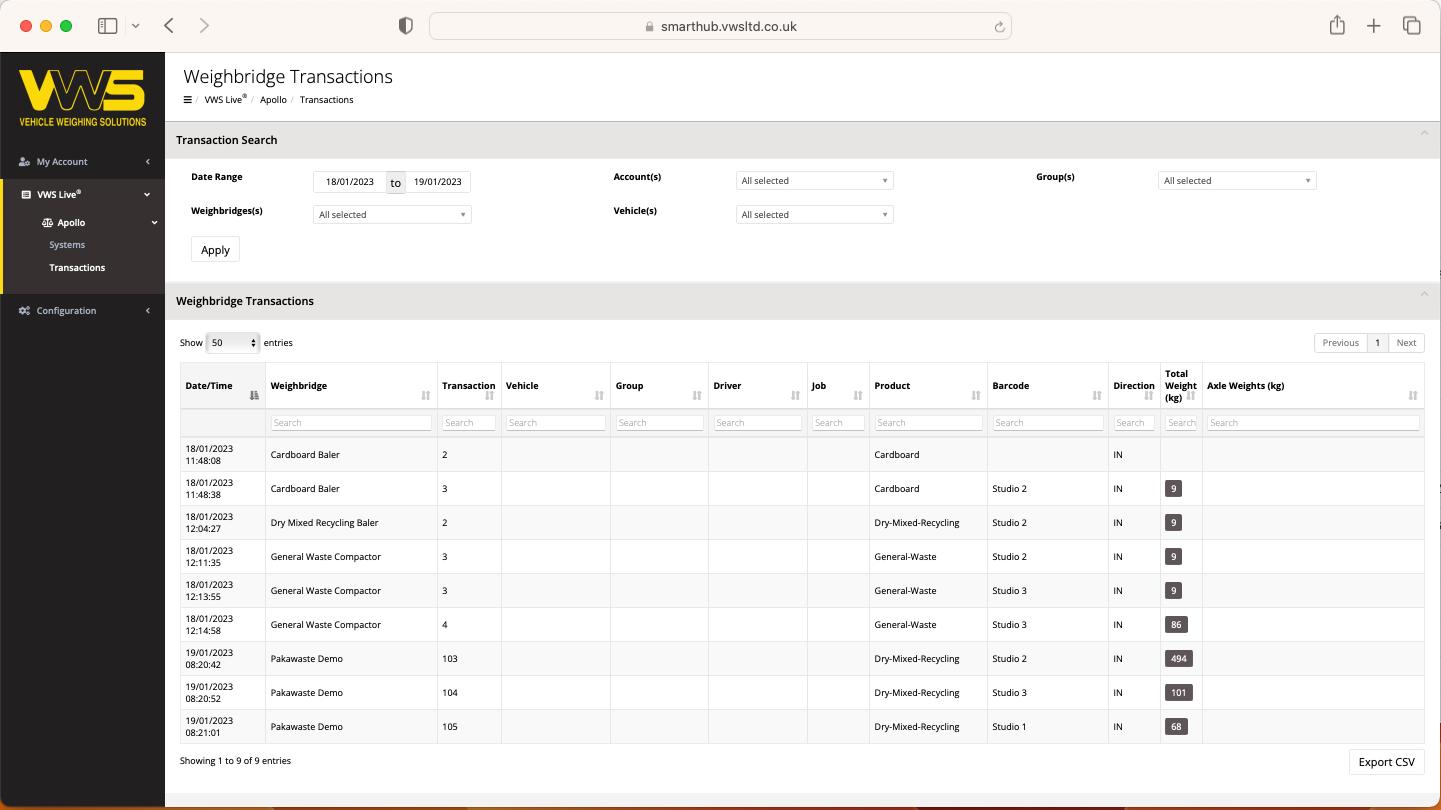
Task: Click the Barcode column search field
Action: 1048,423
